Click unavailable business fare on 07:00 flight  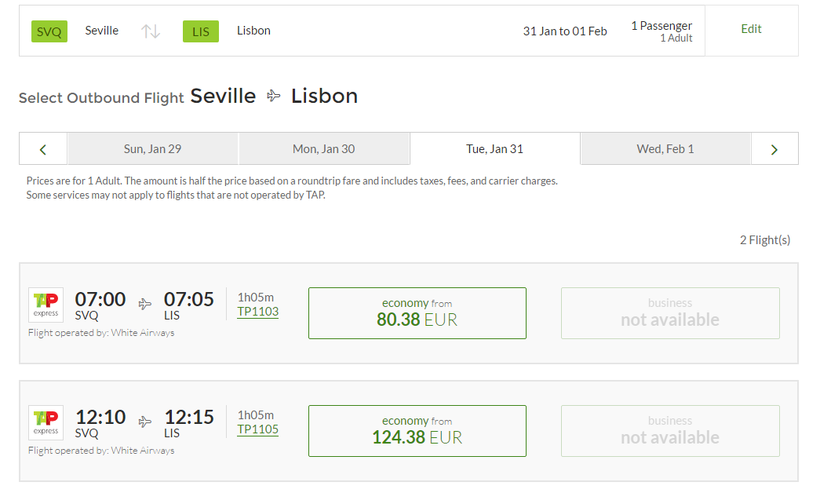tap(670, 313)
